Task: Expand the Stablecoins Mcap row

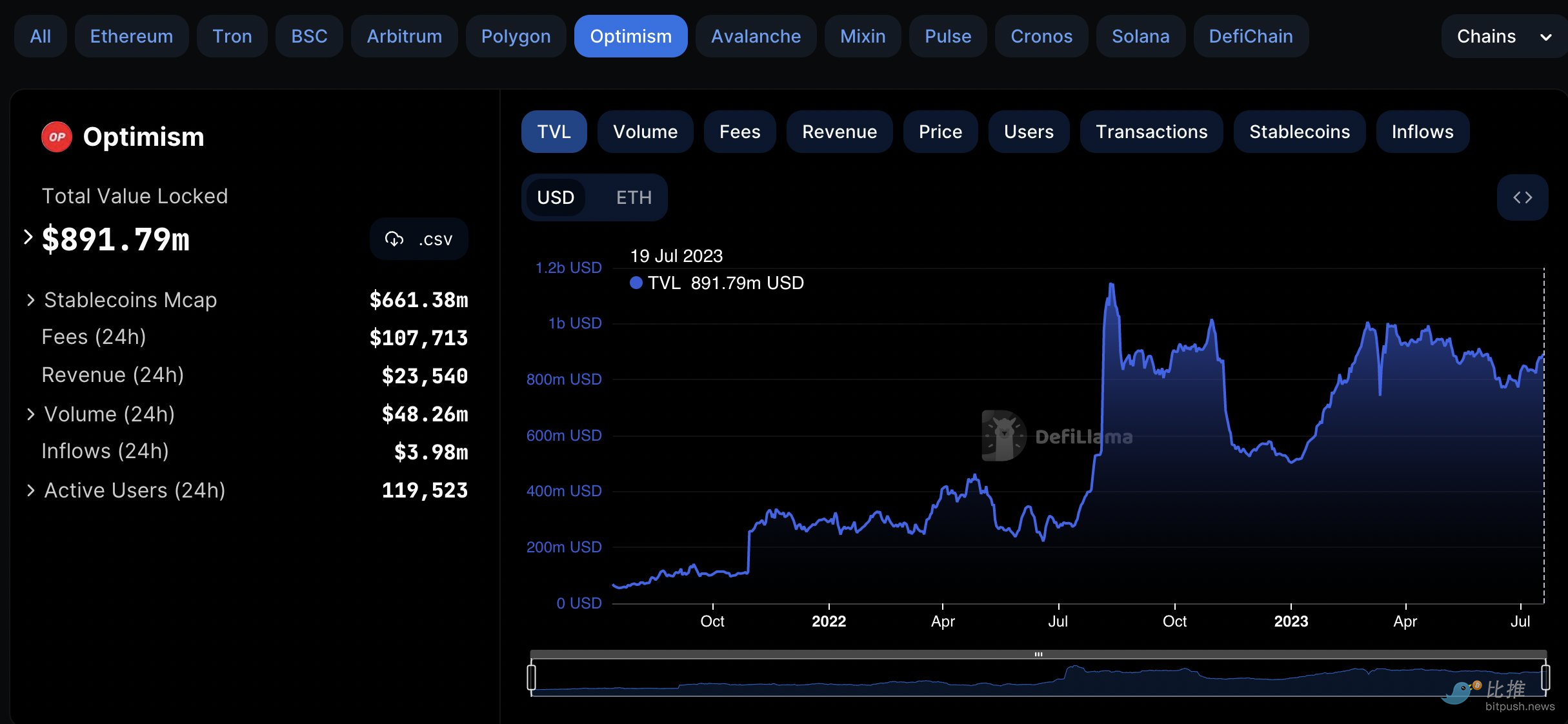Action: pos(30,300)
